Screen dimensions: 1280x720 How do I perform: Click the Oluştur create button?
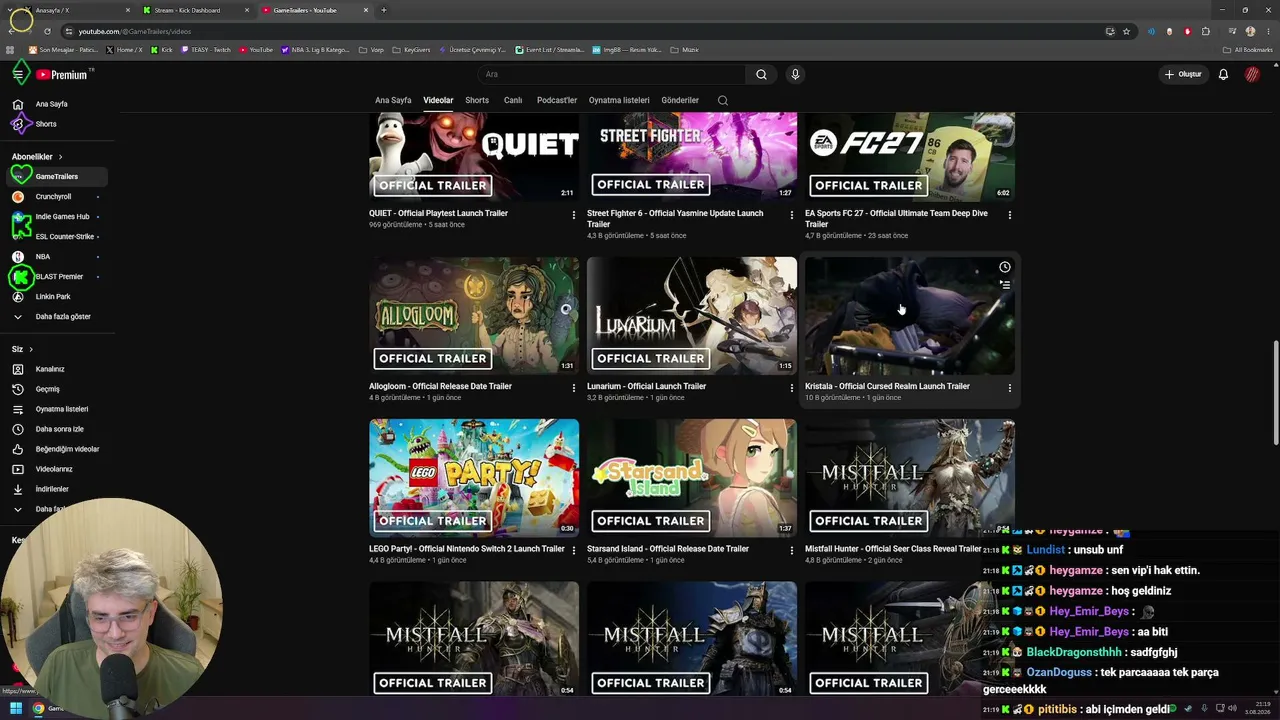point(1183,74)
